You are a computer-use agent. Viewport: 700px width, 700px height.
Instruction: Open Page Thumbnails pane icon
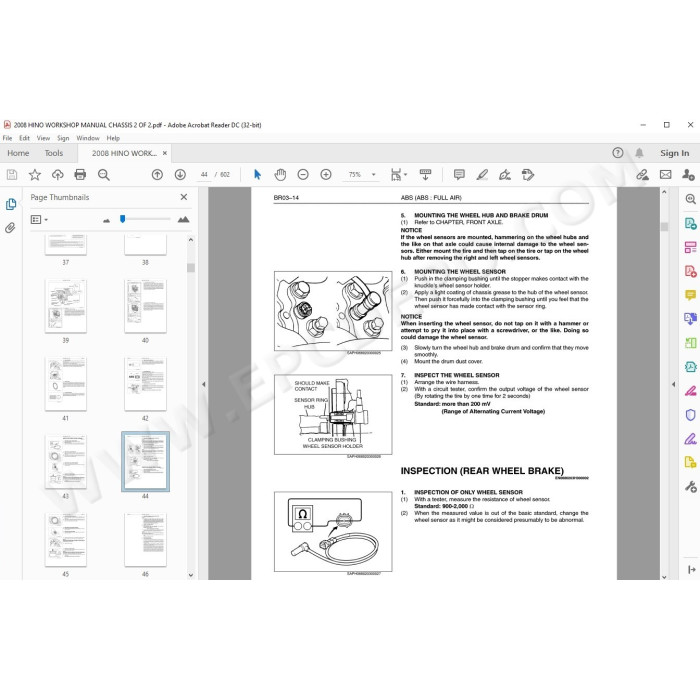click(x=11, y=204)
